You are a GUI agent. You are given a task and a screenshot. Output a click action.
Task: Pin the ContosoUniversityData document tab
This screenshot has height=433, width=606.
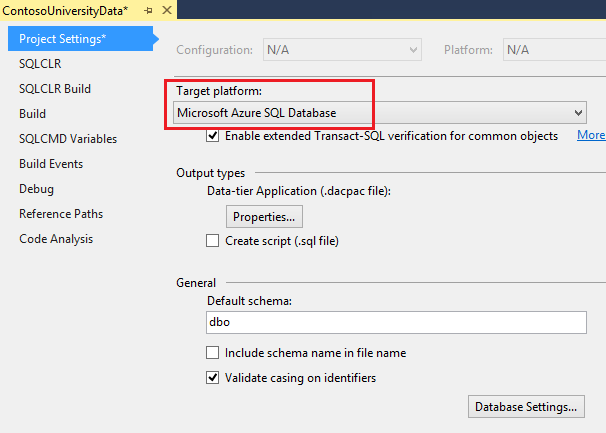pos(148,9)
